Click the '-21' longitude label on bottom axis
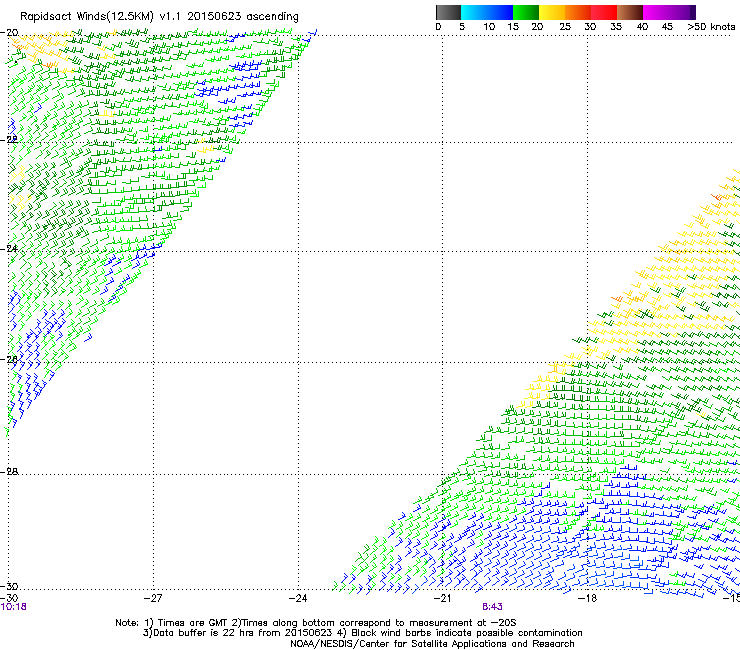 coord(442,598)
